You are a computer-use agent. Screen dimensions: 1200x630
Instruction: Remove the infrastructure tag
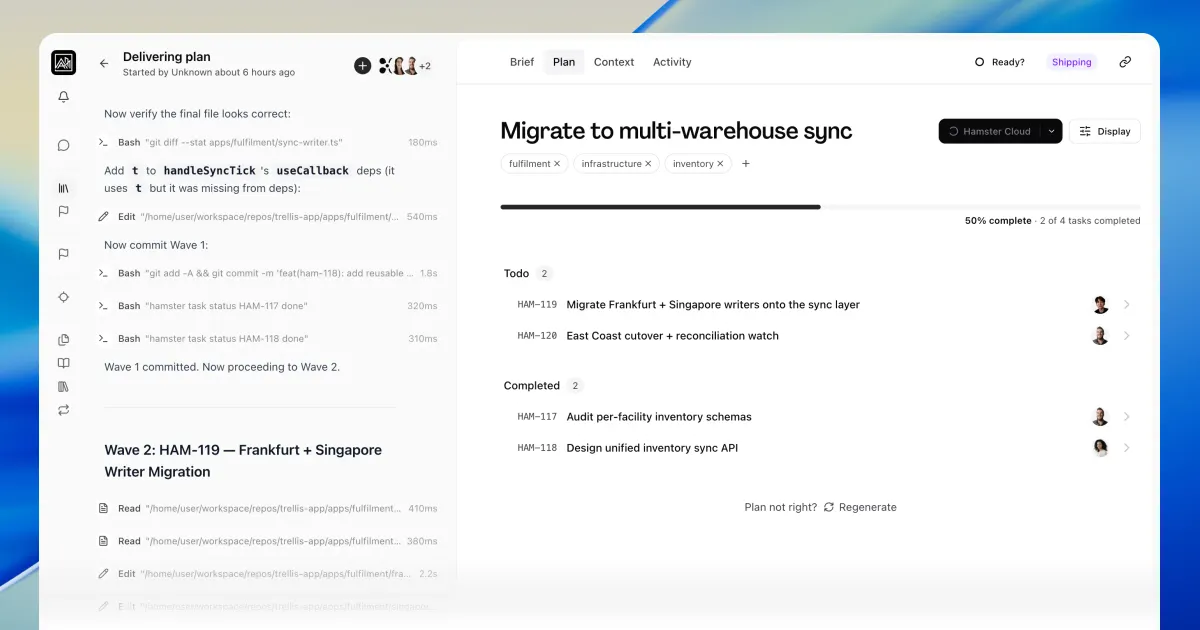tap(648, 164)
